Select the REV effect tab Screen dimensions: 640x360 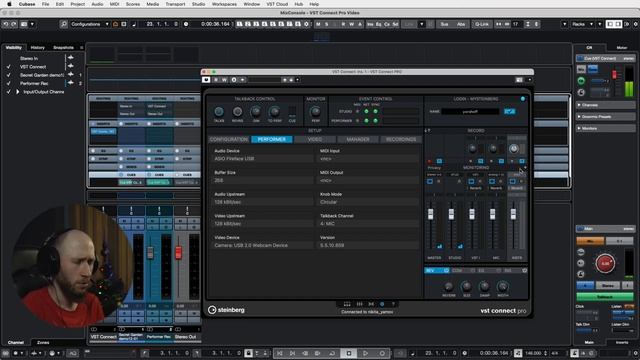click(x=437, y=271)
